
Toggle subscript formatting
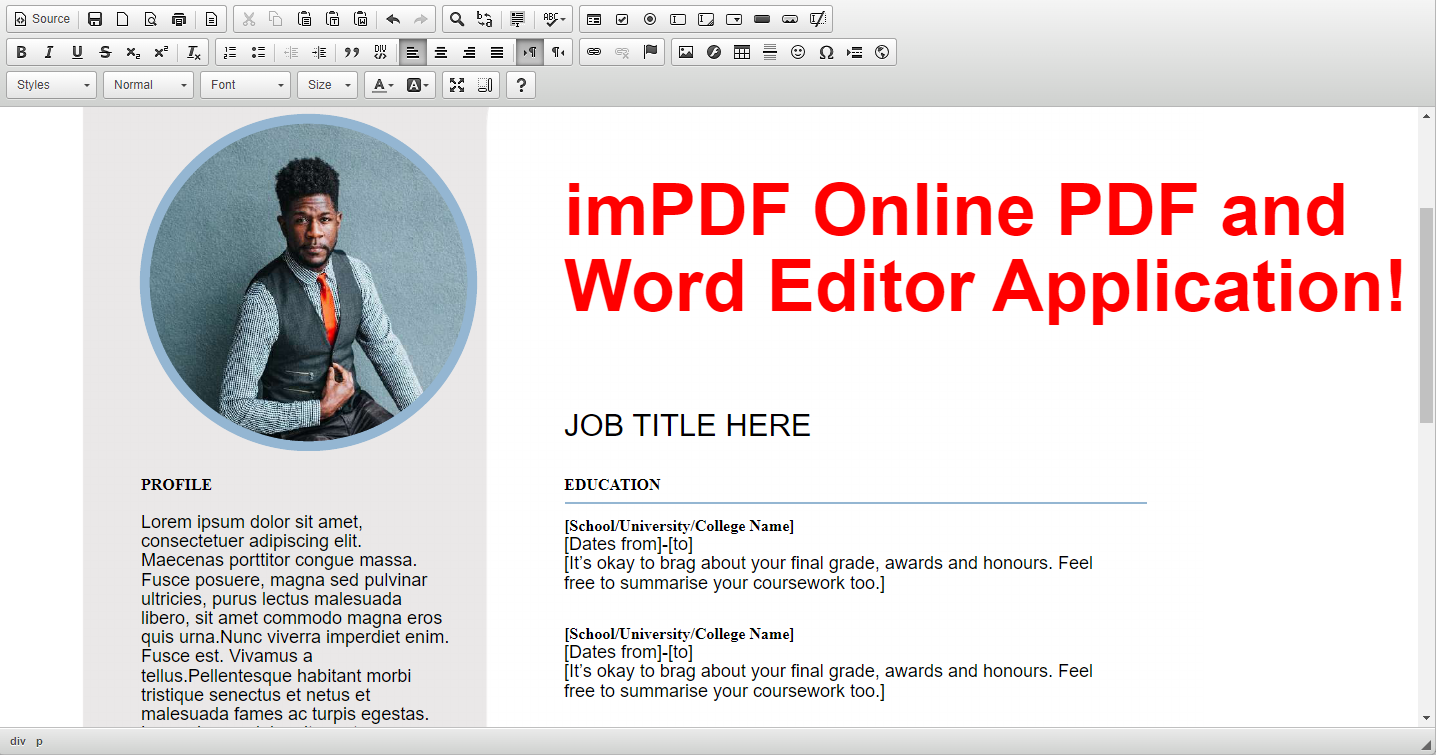(x=133, y=52)
